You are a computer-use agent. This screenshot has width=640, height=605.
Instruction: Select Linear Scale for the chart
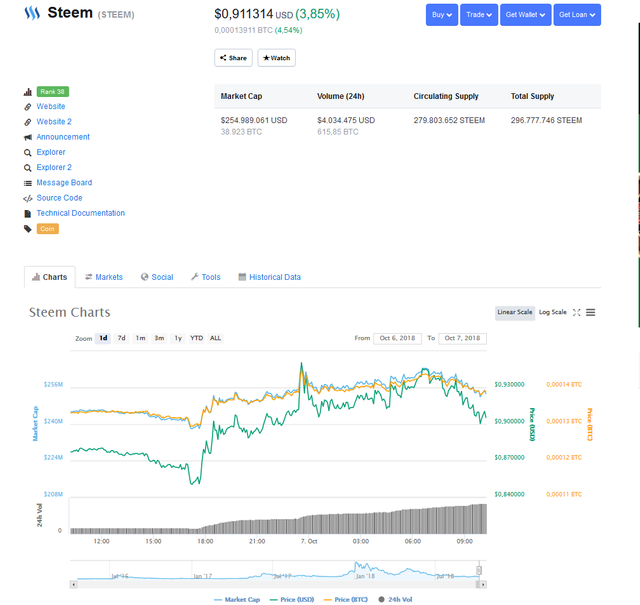pos(515,312)
